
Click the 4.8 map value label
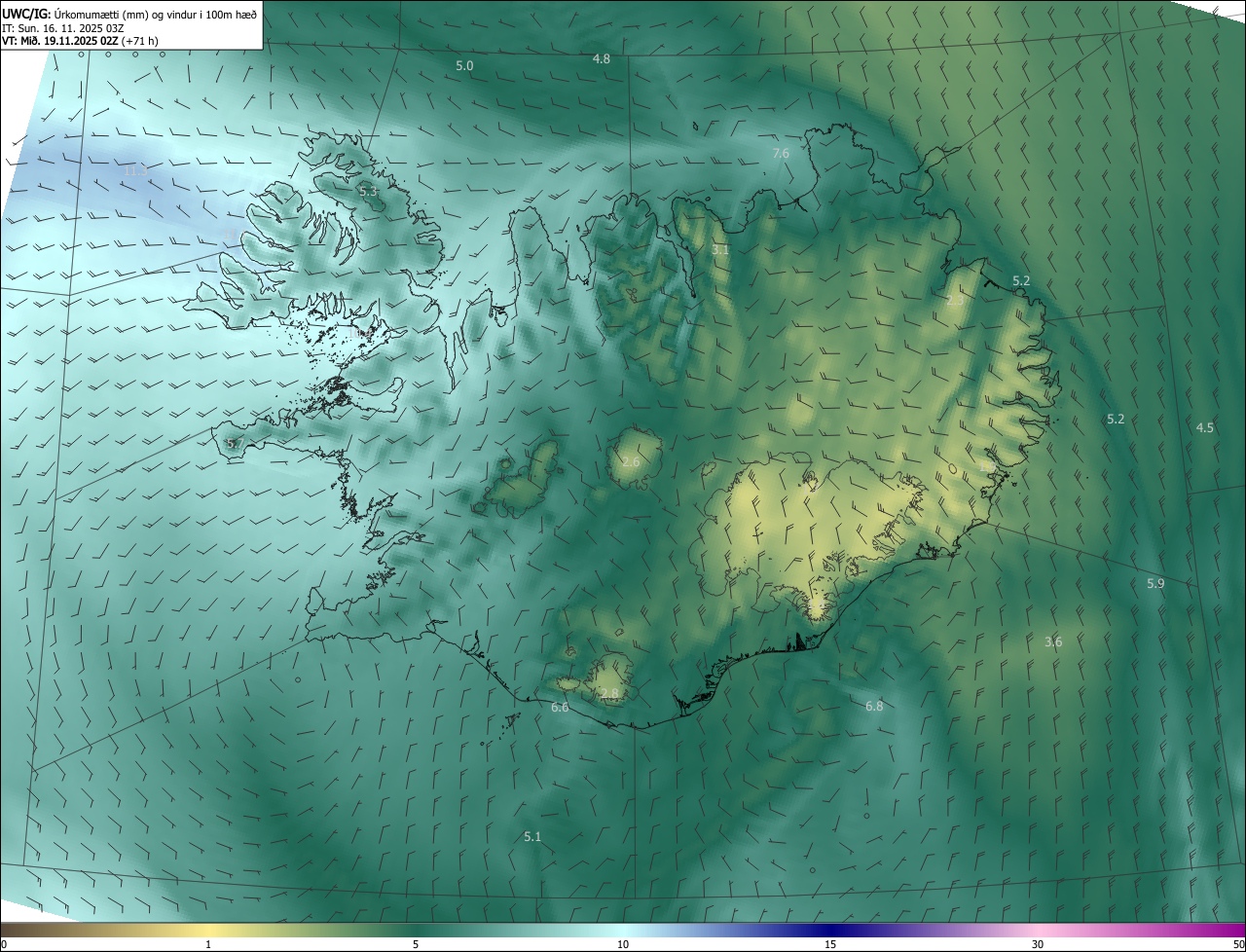pos(602,58)
